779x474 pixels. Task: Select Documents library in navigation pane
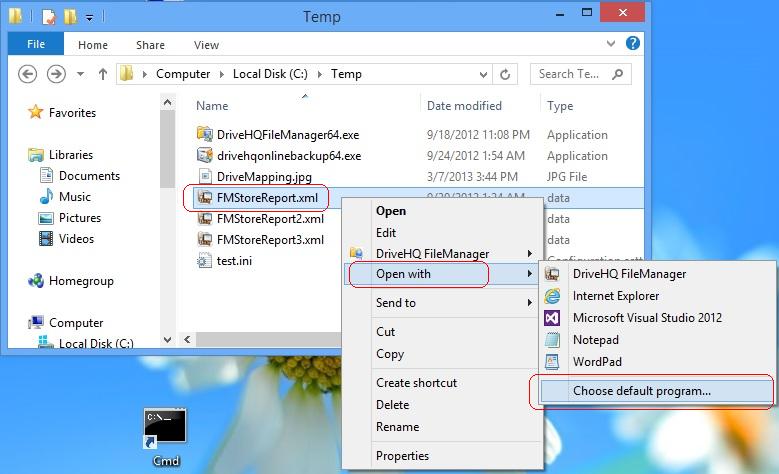(89, 176)
